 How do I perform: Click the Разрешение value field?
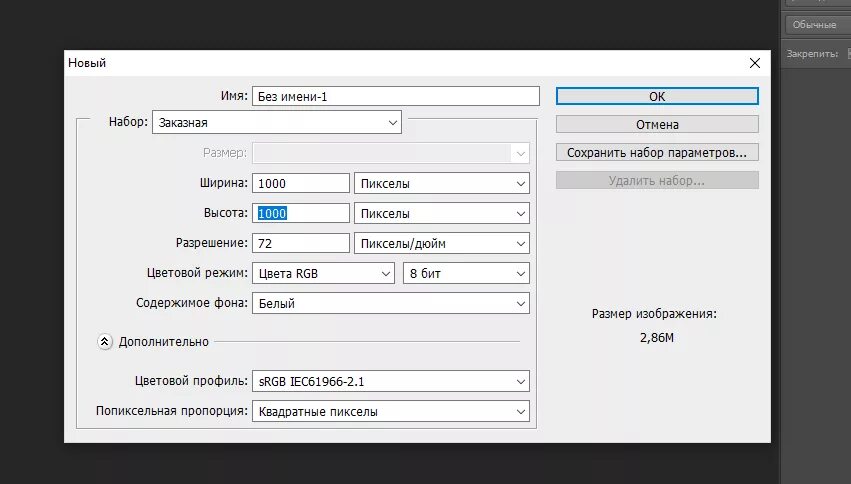(x=301, y=243)
